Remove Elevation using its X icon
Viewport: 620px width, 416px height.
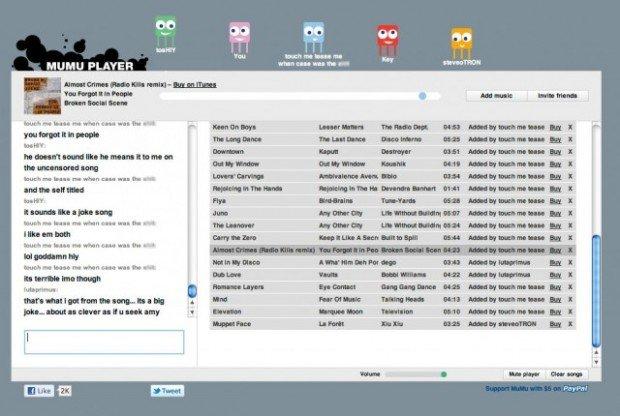point(570,312)
